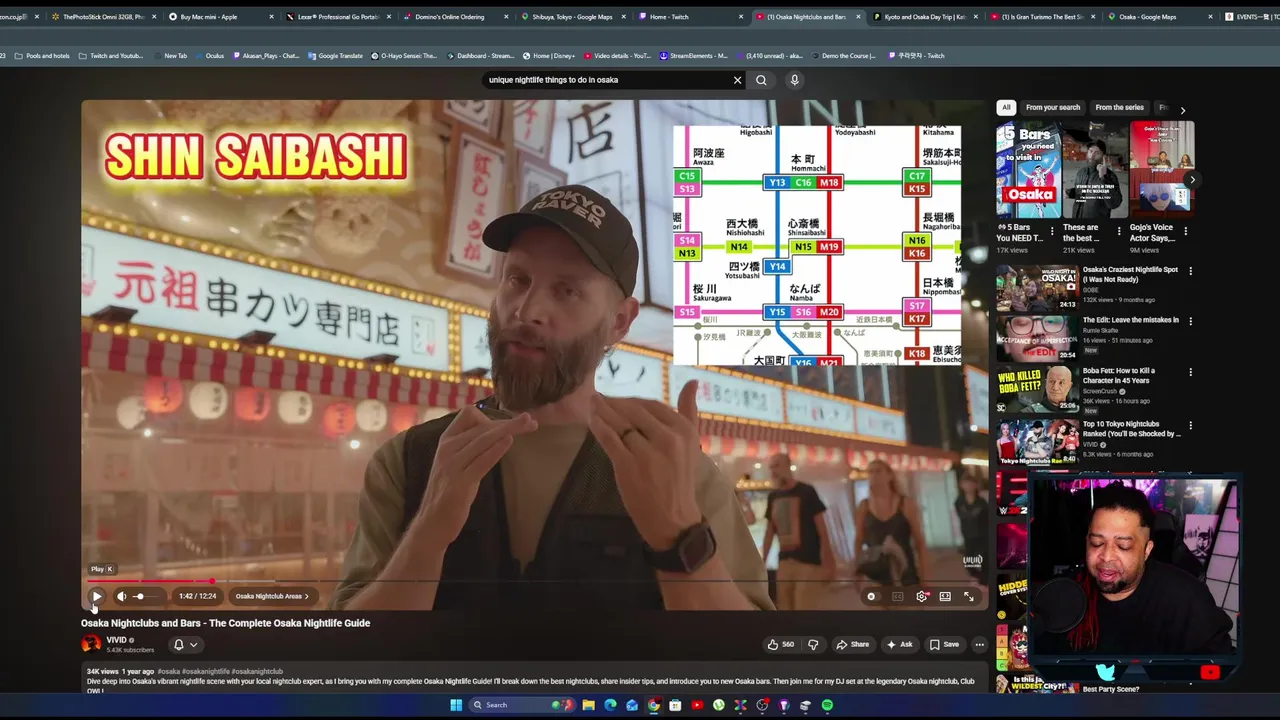
Task: Like the video with thumbs-up icon
Action: pyautogui.click(x=781, y=645)
